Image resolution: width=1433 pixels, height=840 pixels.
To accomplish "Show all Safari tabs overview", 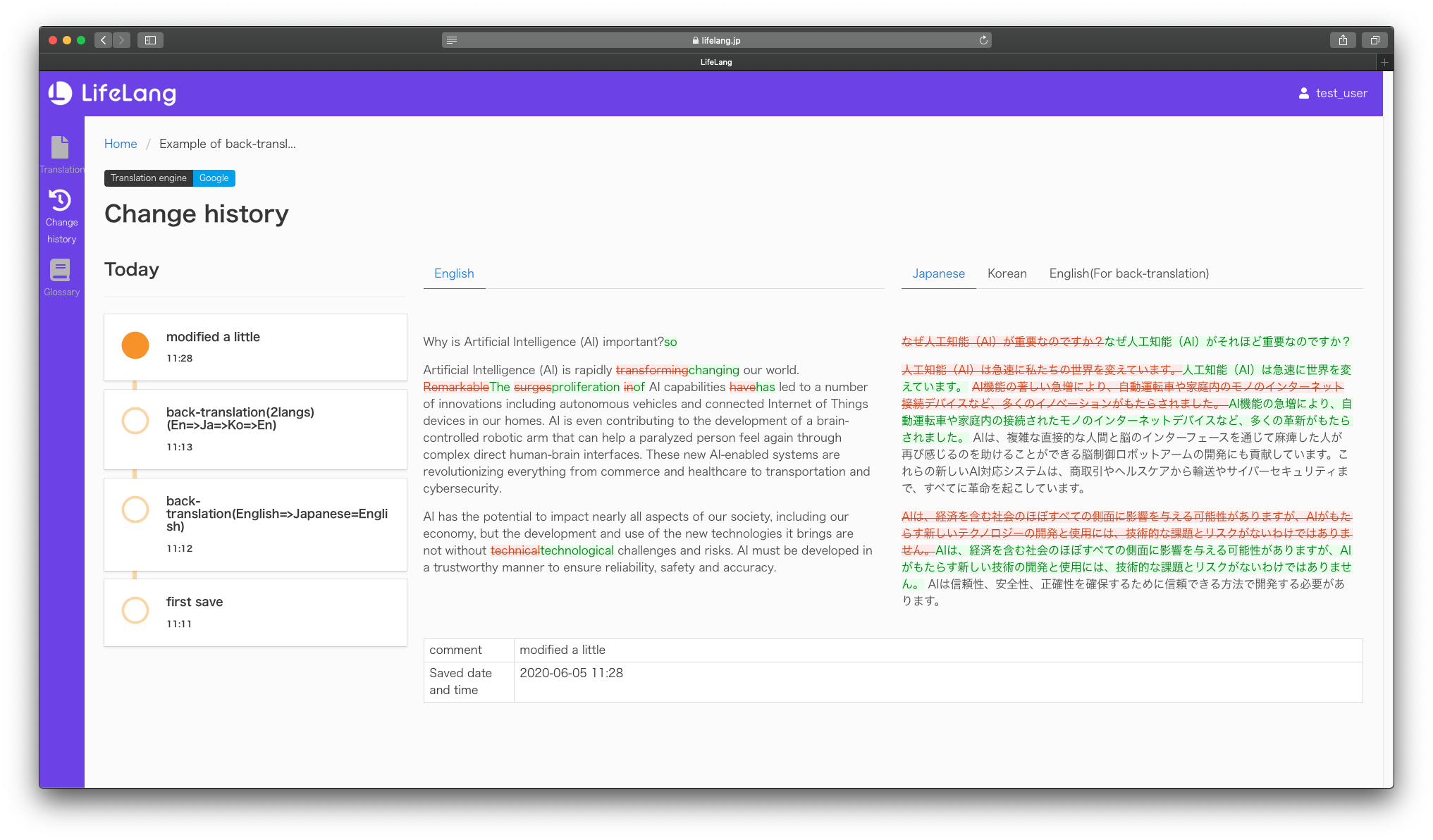I will point(1374,40).
